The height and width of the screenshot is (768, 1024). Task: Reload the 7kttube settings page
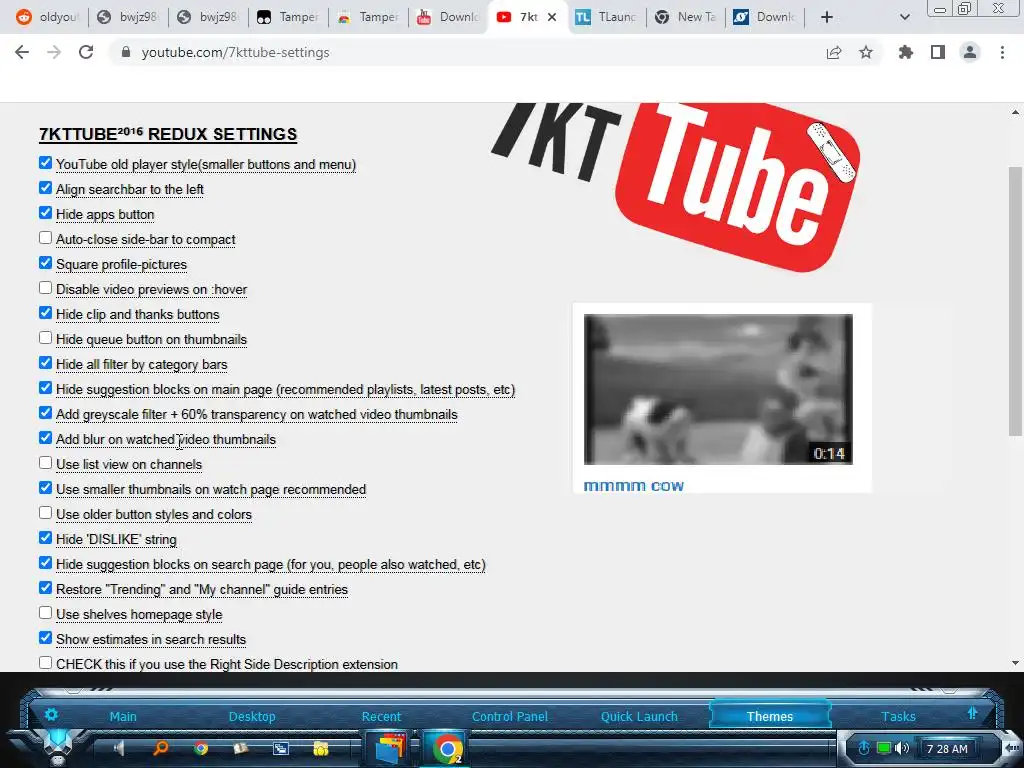[86, 52]
